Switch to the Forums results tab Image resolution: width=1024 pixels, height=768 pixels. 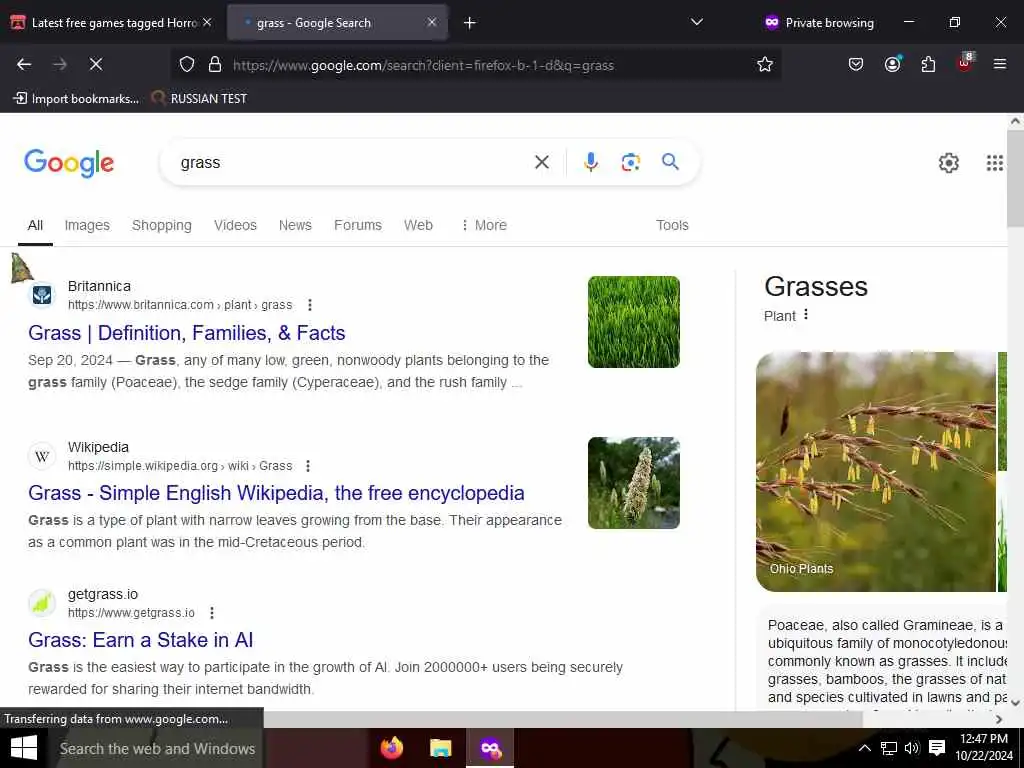point(358,225)
